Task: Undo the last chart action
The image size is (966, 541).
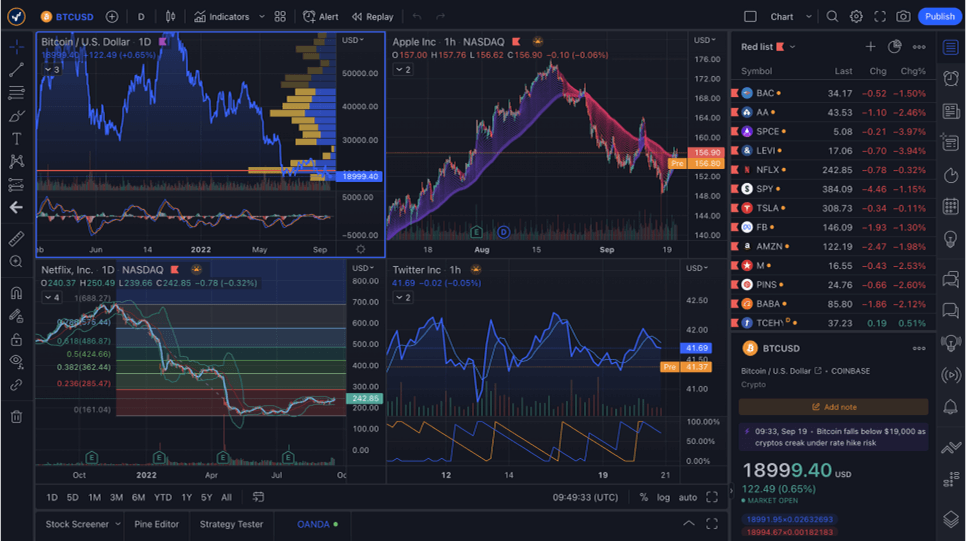Action: click(x=417, y=17)
